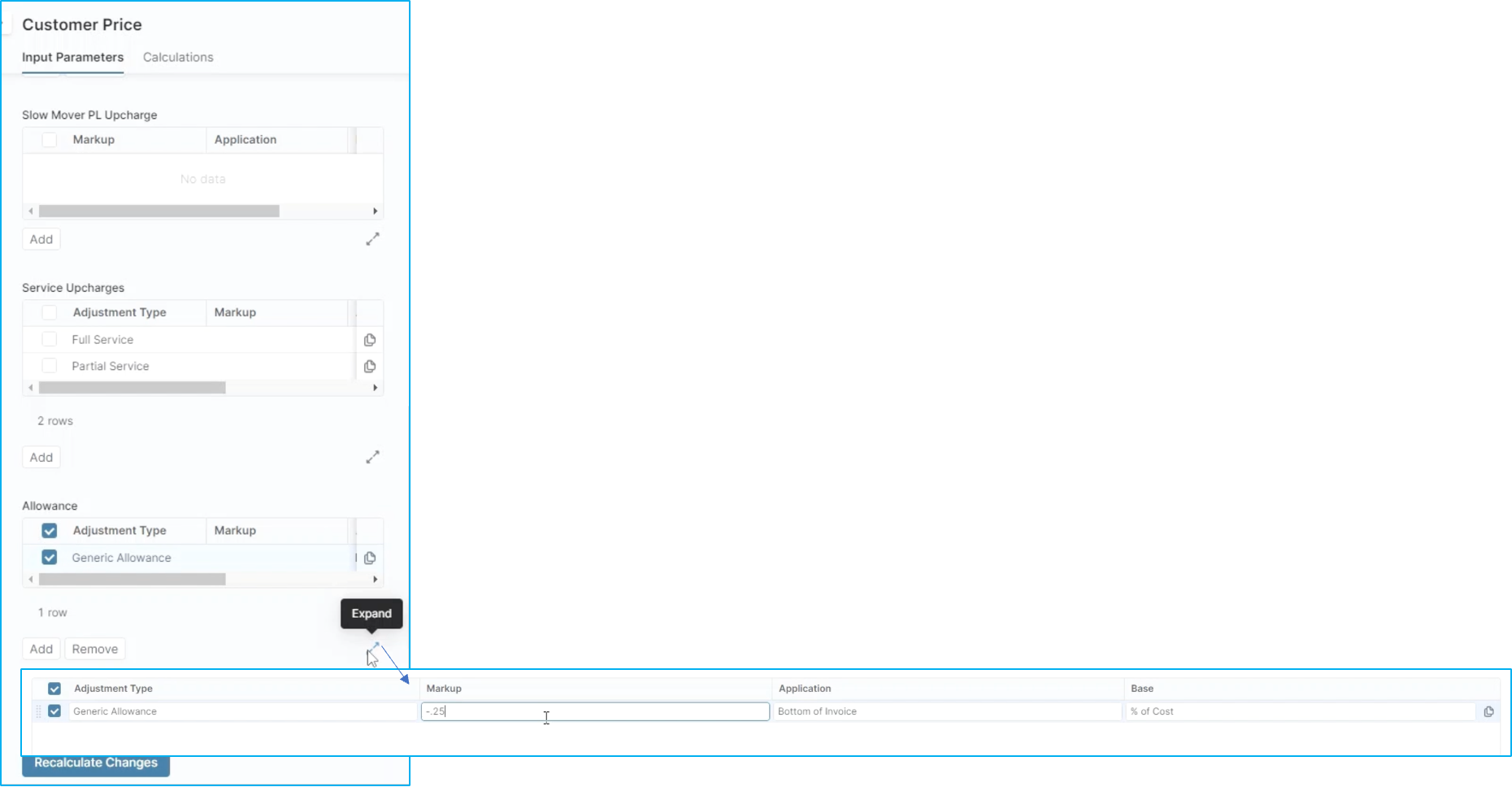Open Generic Allowance adjustment type dropdown in expanded row

pos(242,711)
